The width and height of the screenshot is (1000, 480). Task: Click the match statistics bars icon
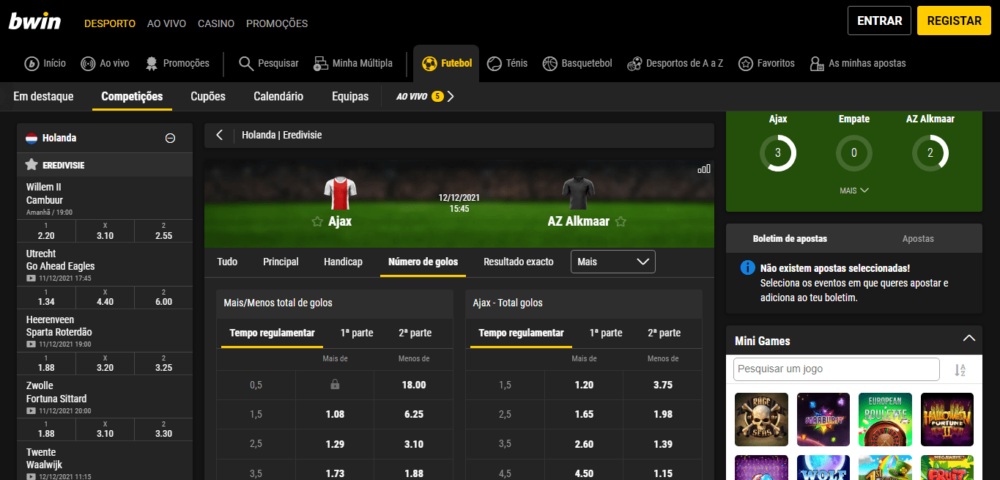703,169
